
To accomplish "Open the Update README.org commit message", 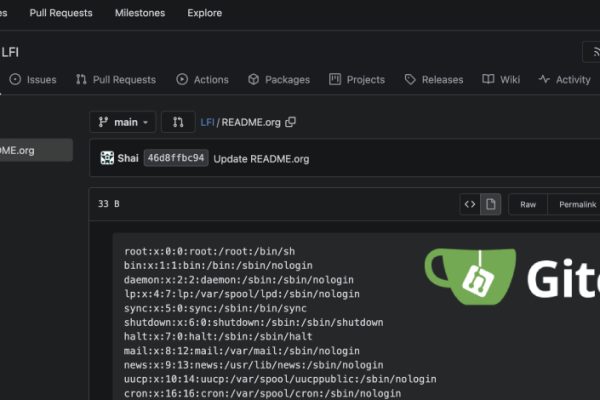I will [x=261, y=159].
